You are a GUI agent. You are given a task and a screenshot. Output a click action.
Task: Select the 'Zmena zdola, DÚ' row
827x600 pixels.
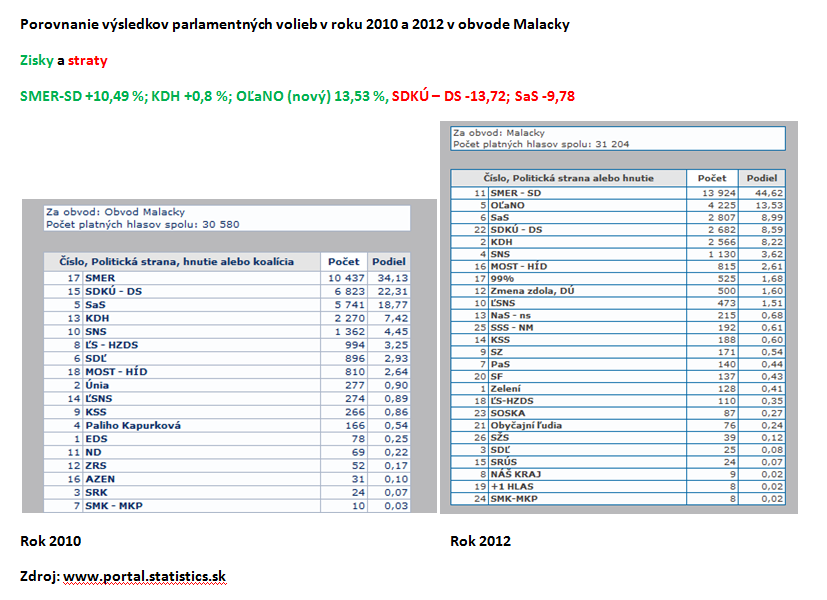(x=541, y=290)
